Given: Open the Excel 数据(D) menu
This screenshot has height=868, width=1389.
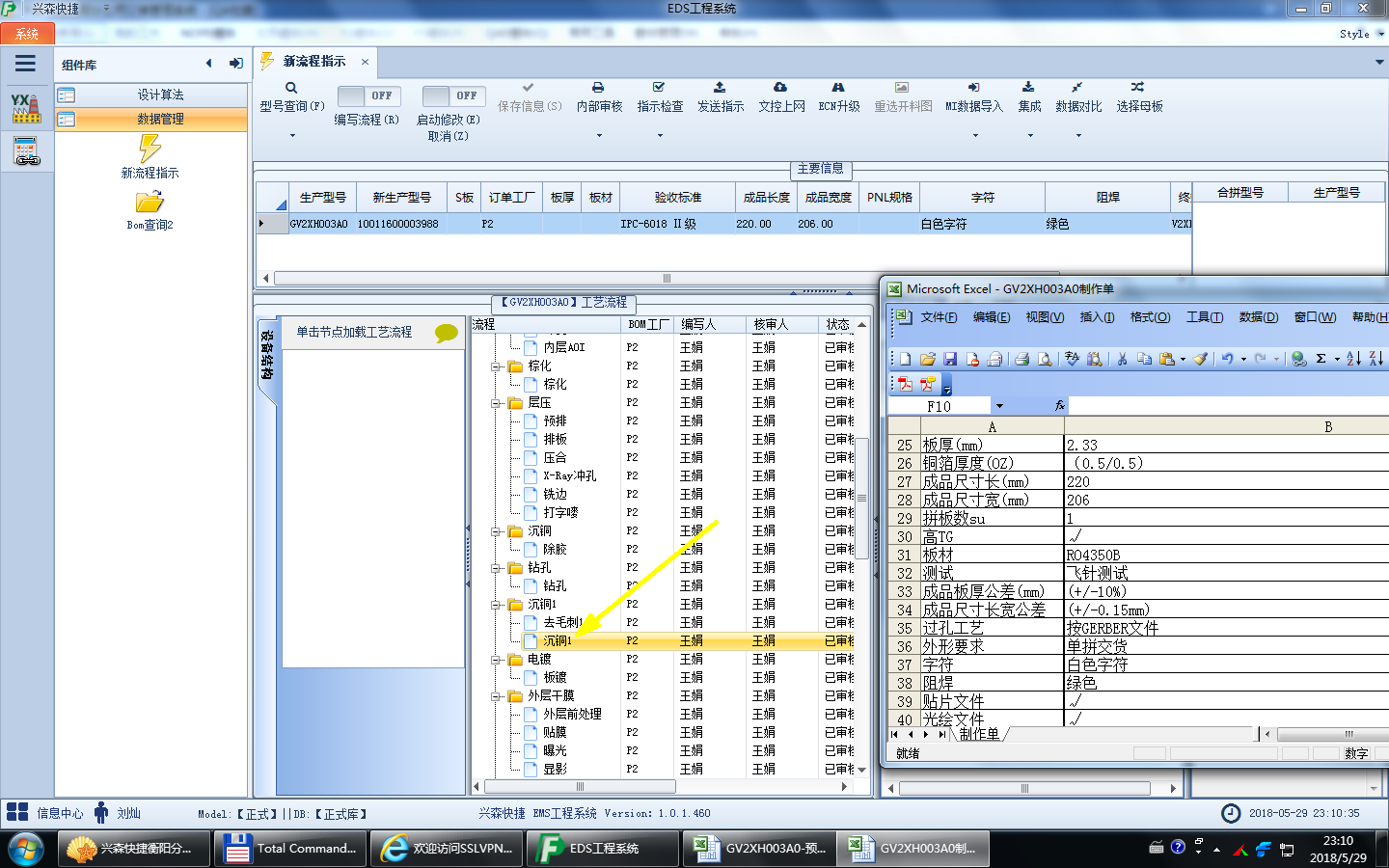Looking at the screenshot, I should tap(1258, 317).
